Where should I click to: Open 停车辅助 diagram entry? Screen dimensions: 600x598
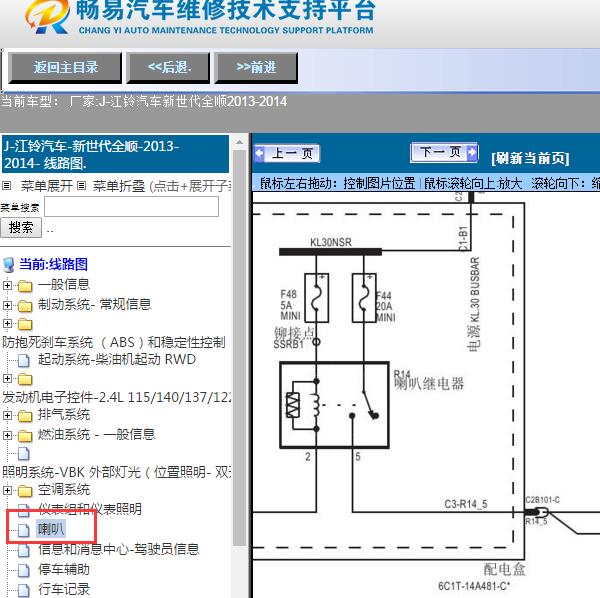[x=64, y=569]
